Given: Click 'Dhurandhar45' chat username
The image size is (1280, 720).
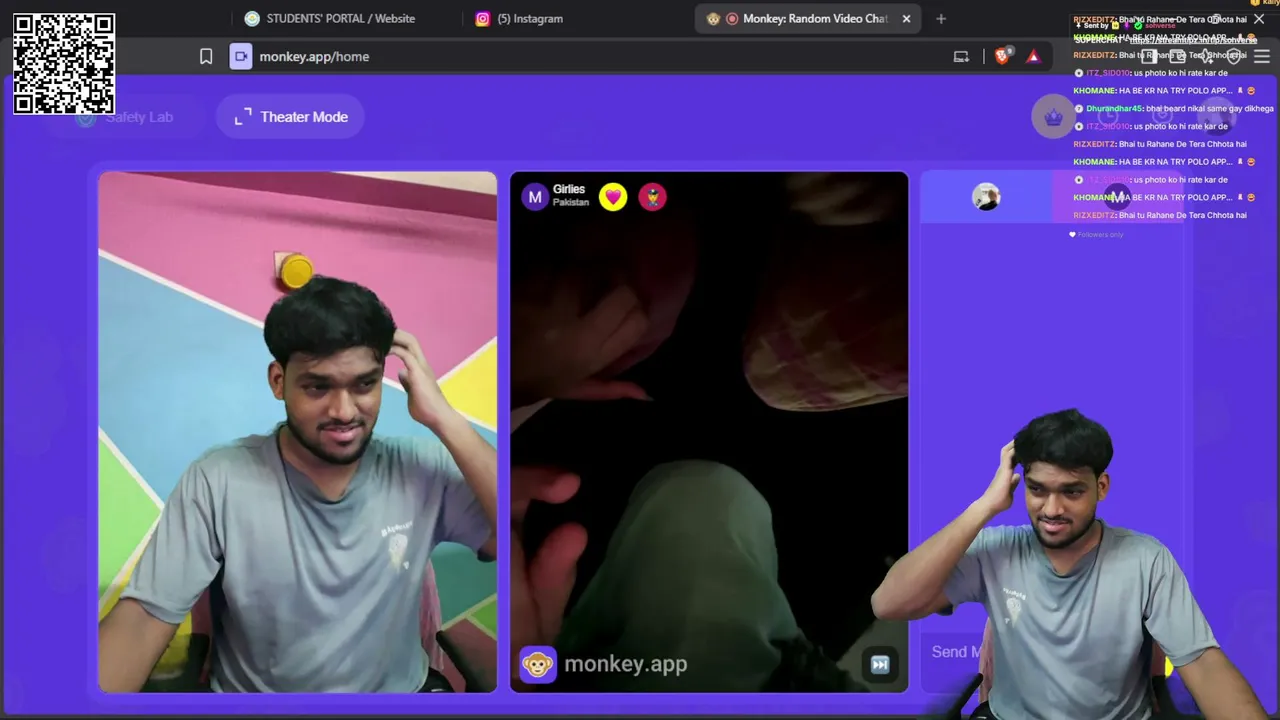Looking at the screenshot, I should [1114, 108].
